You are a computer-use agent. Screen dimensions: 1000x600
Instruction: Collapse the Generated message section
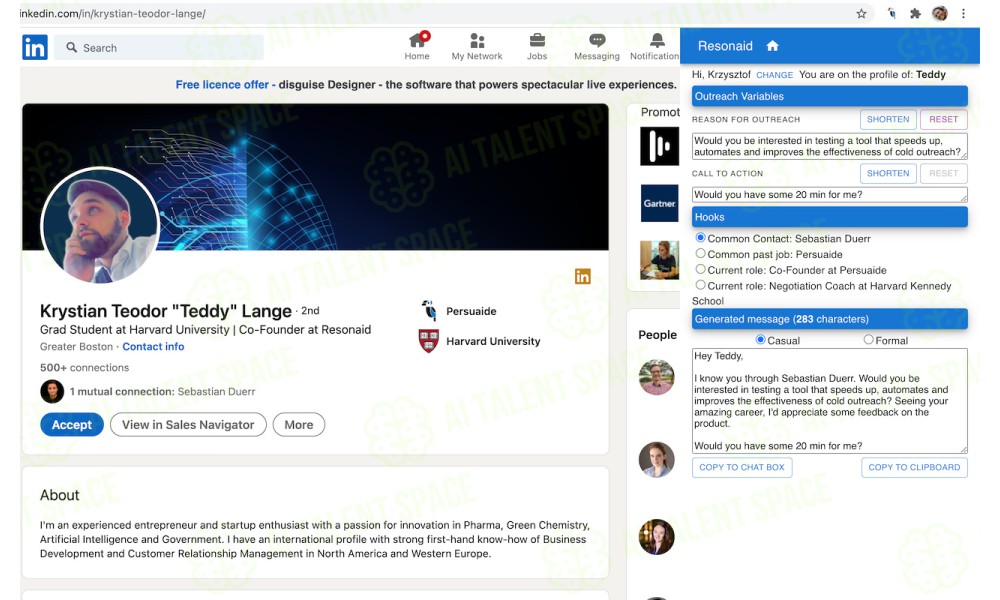click(x=829, y=319)
